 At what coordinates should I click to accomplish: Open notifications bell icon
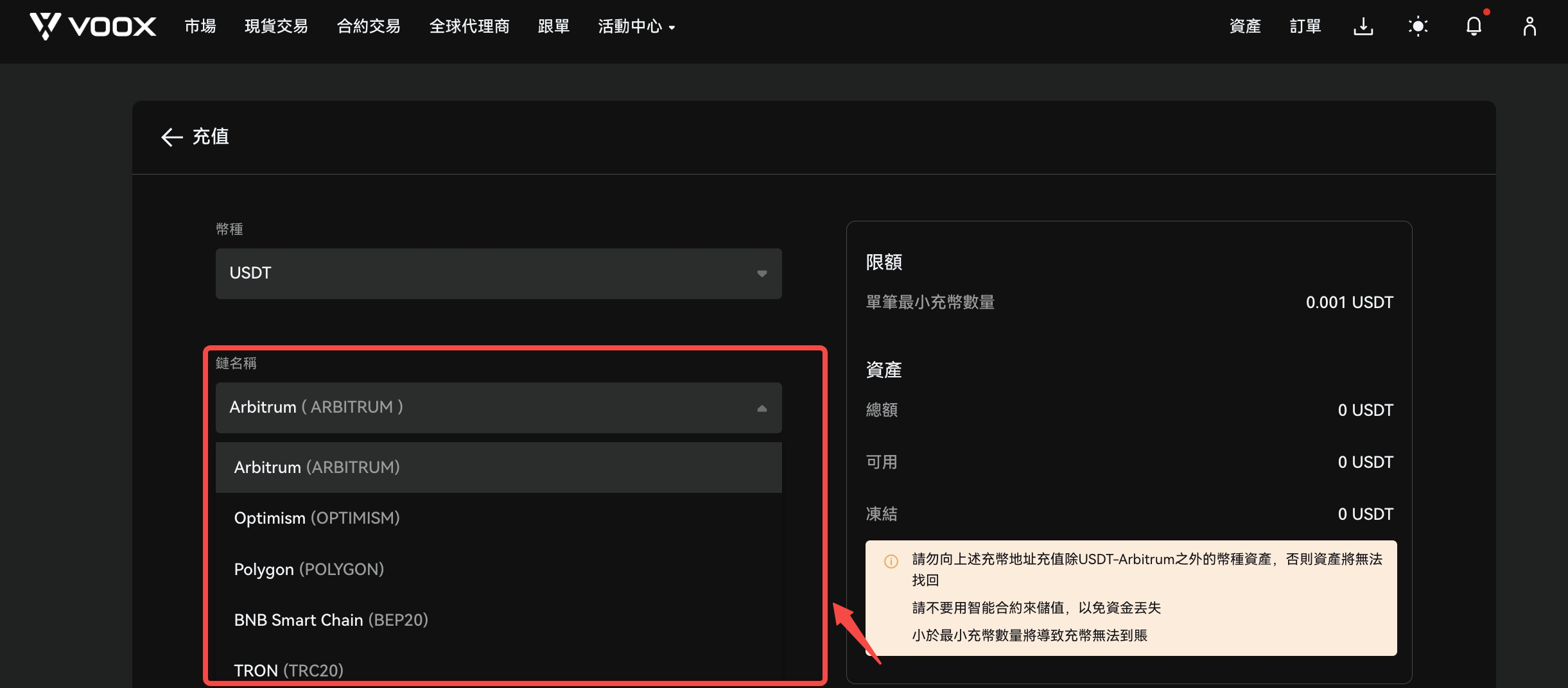(x=1474, y=26)
